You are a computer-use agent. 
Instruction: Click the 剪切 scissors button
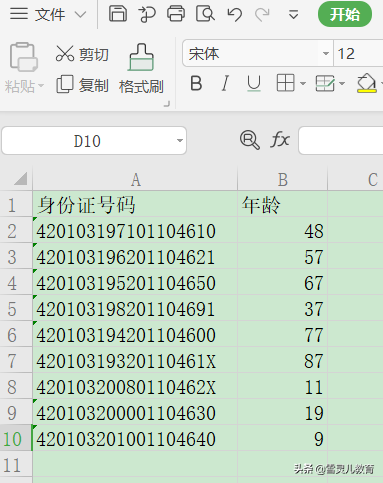click(82, 54)
